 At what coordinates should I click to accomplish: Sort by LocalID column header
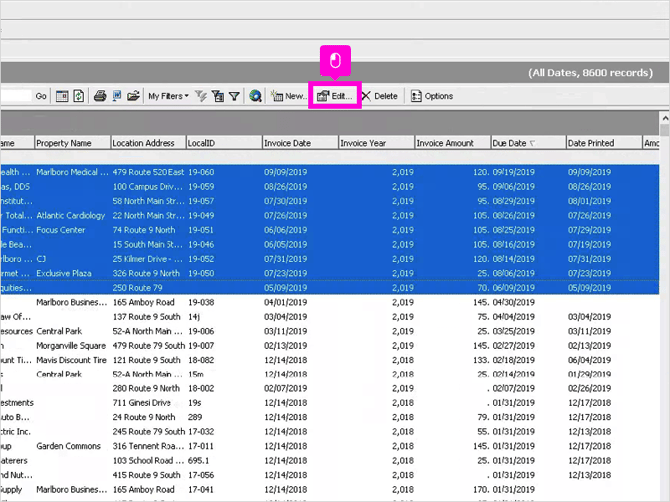(224, 143)
